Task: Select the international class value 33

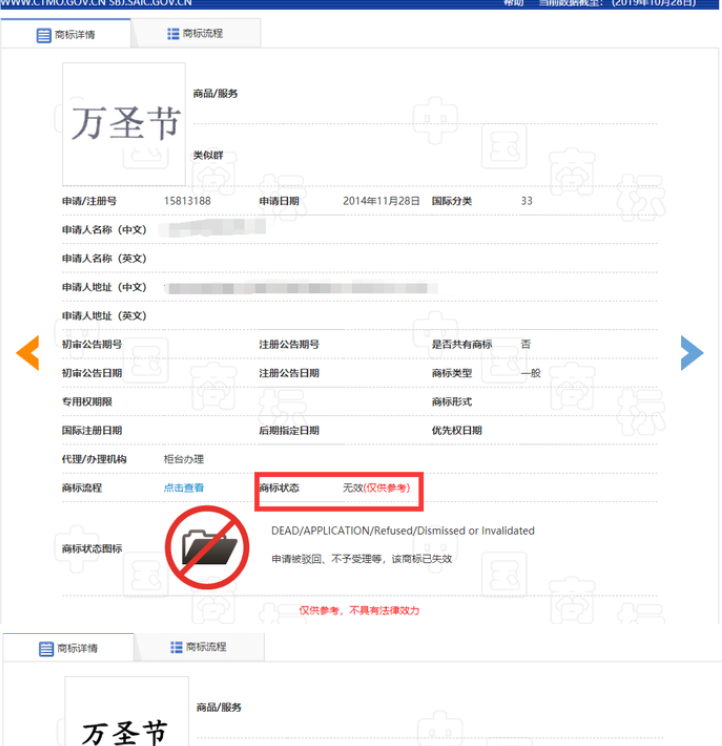Action: pos(527,201)
